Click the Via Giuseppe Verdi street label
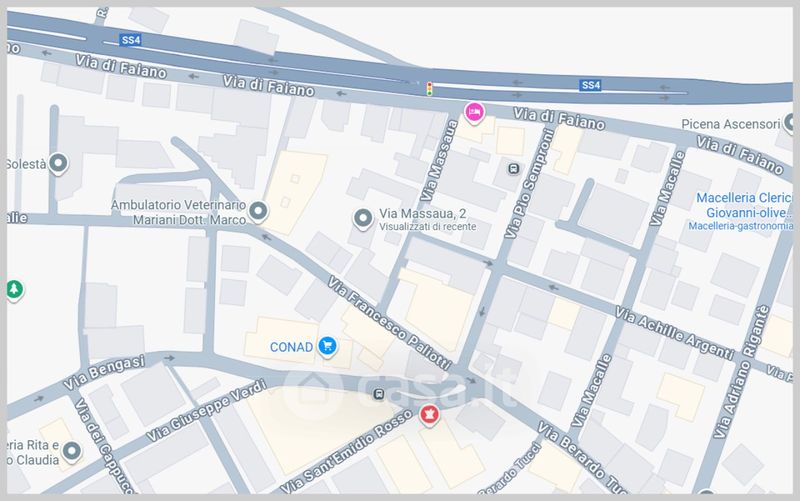800x501 pixels. pyautogui.click(x=208, y=411)
